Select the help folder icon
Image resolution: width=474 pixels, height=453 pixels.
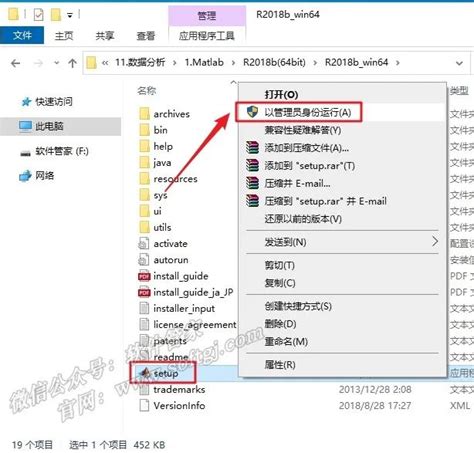point(144,146)
